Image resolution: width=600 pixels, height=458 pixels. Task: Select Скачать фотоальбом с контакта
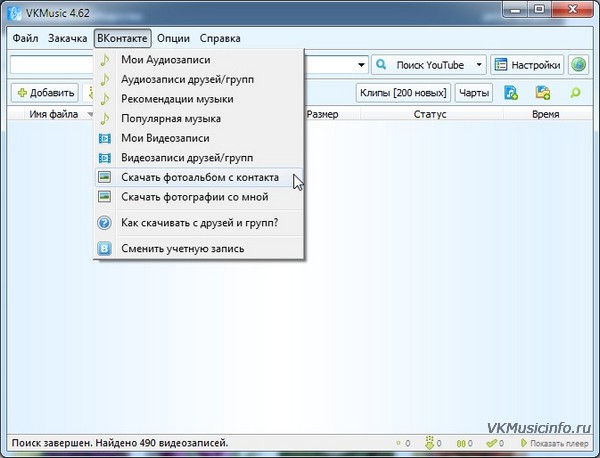pos(199,178)
